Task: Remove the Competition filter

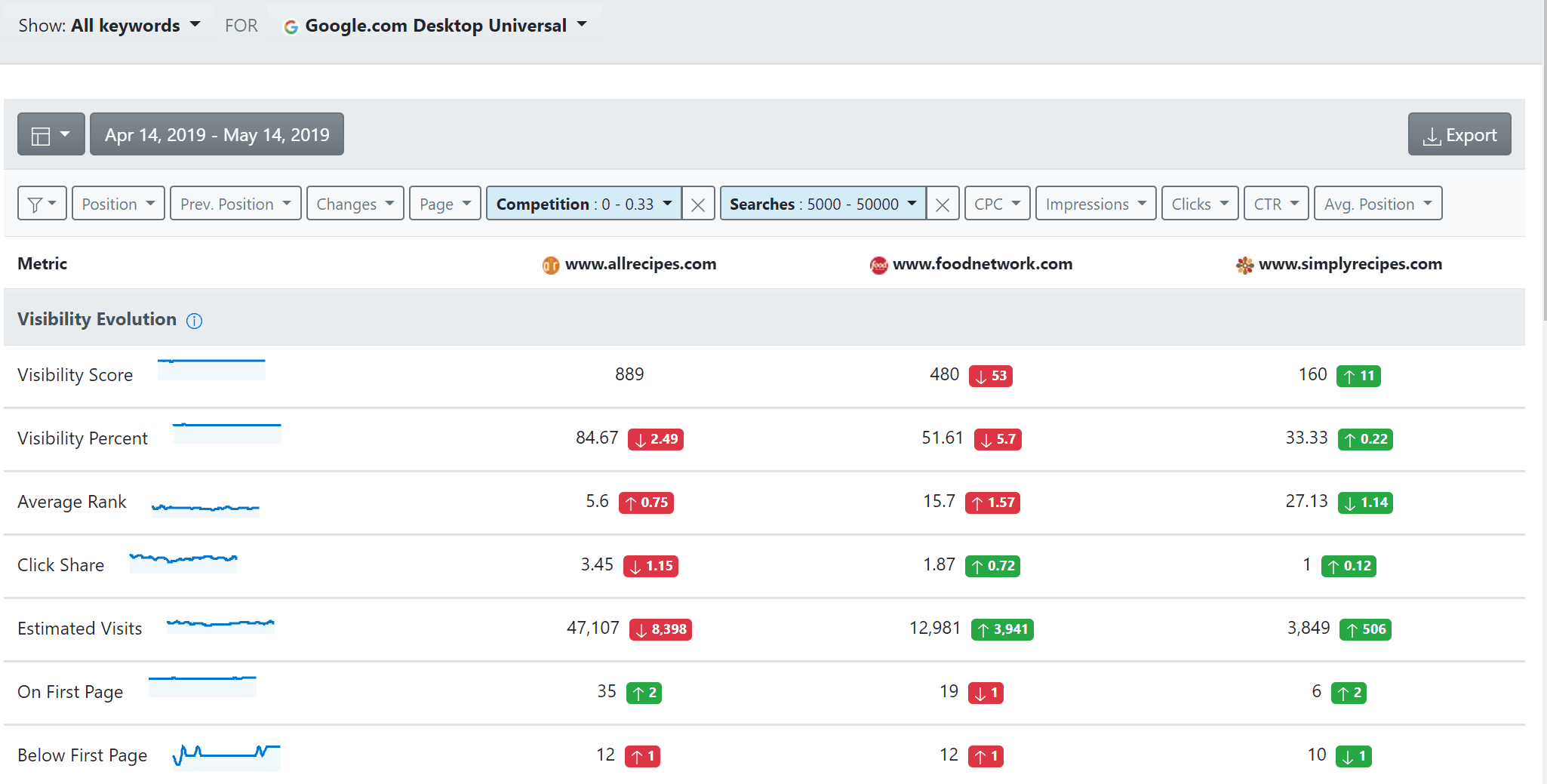Action: pyautogui.click(x=698, y=204)
